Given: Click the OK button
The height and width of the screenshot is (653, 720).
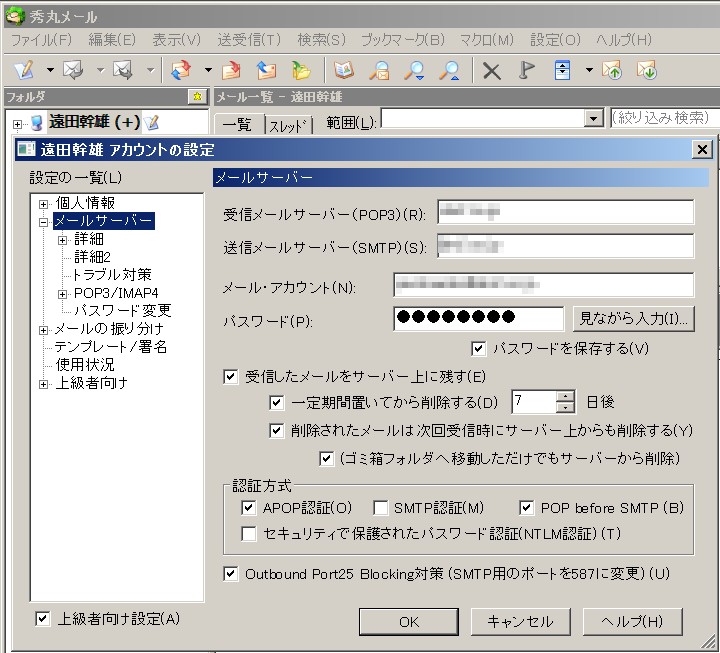Looking at the screenshot, I should [x=409, y=621].
